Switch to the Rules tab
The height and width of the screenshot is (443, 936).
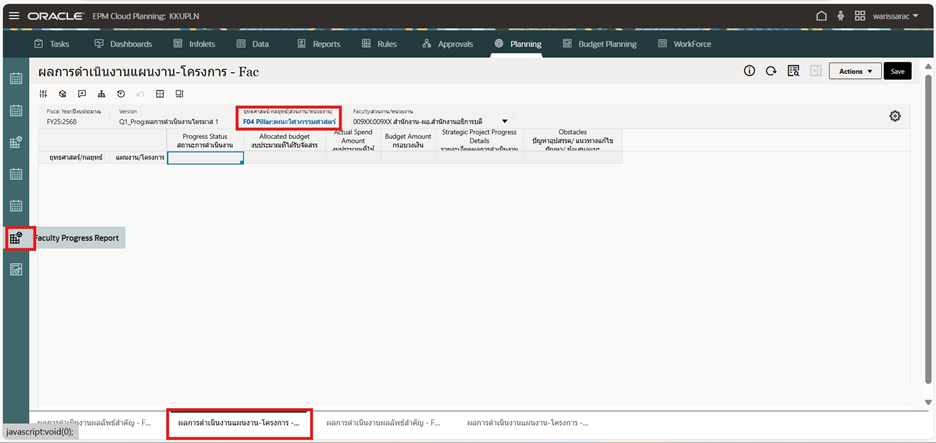click(x=379, y=44)
